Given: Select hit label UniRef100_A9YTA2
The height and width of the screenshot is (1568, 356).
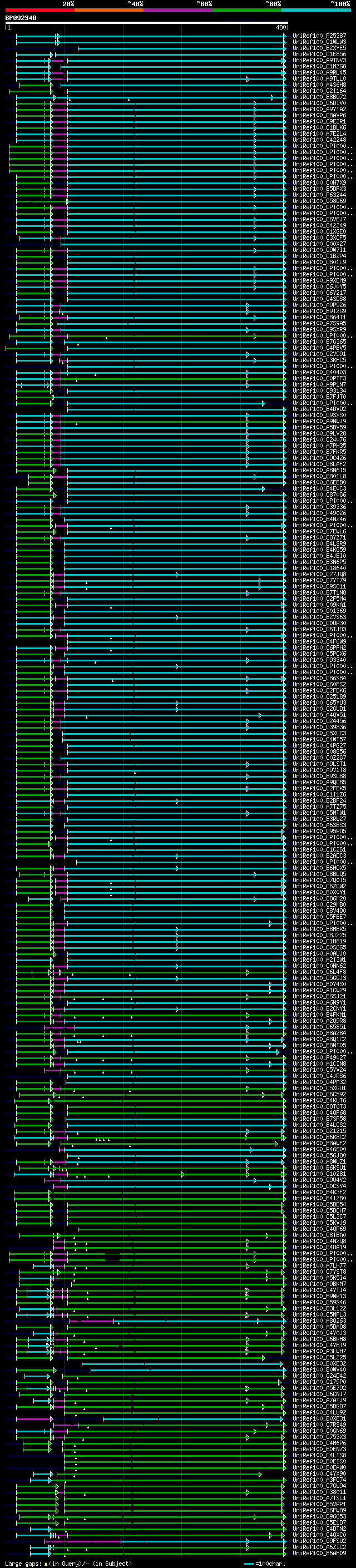Looking at the screenshot, I should 319,109.
